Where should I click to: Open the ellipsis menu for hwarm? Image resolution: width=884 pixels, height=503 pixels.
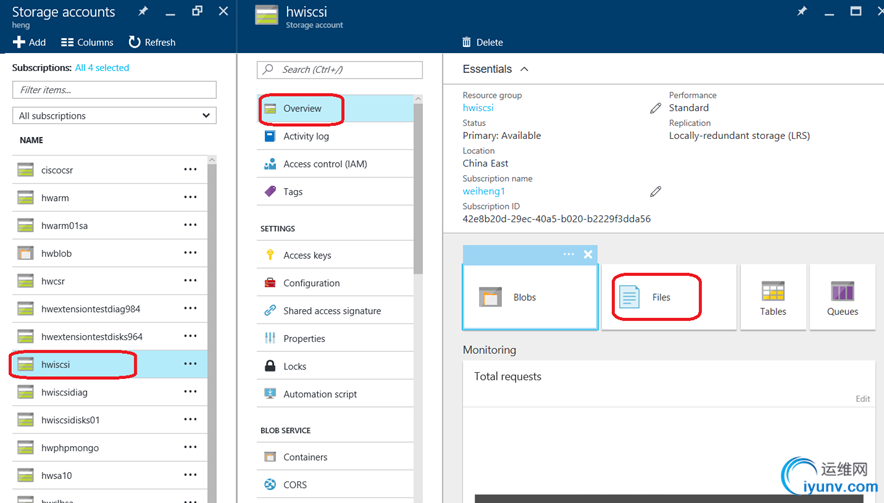191,197
